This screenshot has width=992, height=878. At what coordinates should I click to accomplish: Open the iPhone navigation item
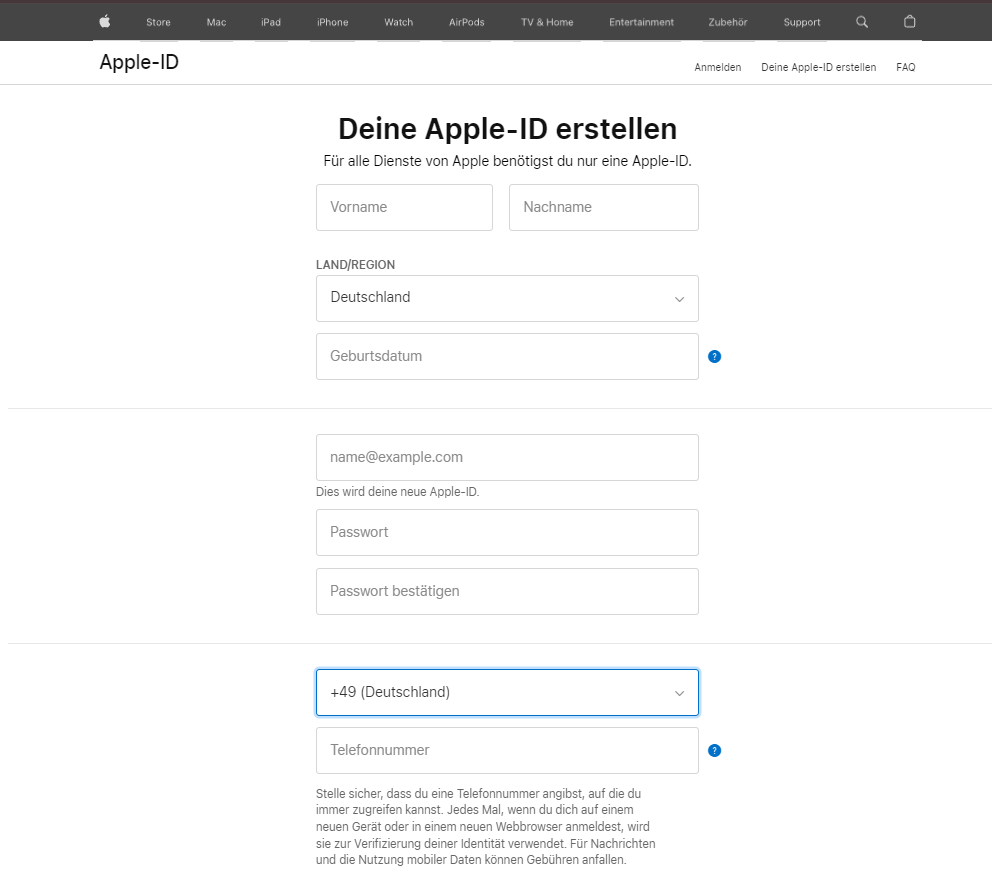tap(332, 22)
